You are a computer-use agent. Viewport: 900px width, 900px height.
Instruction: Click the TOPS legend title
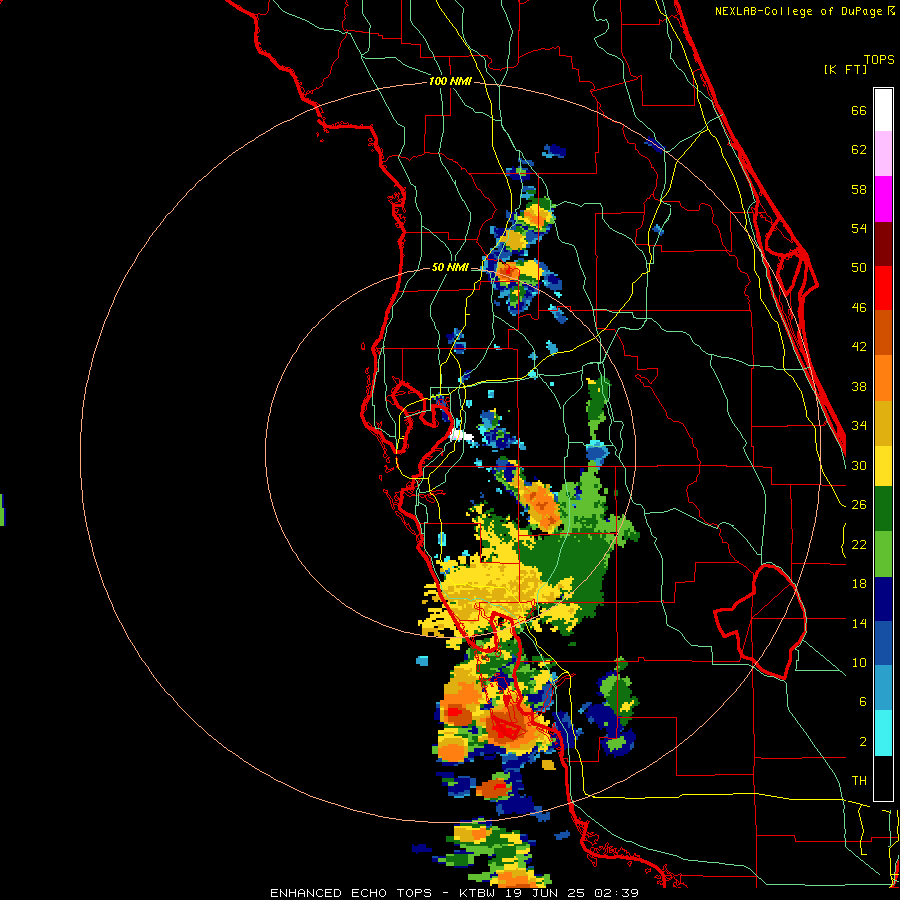click(879, 60)
